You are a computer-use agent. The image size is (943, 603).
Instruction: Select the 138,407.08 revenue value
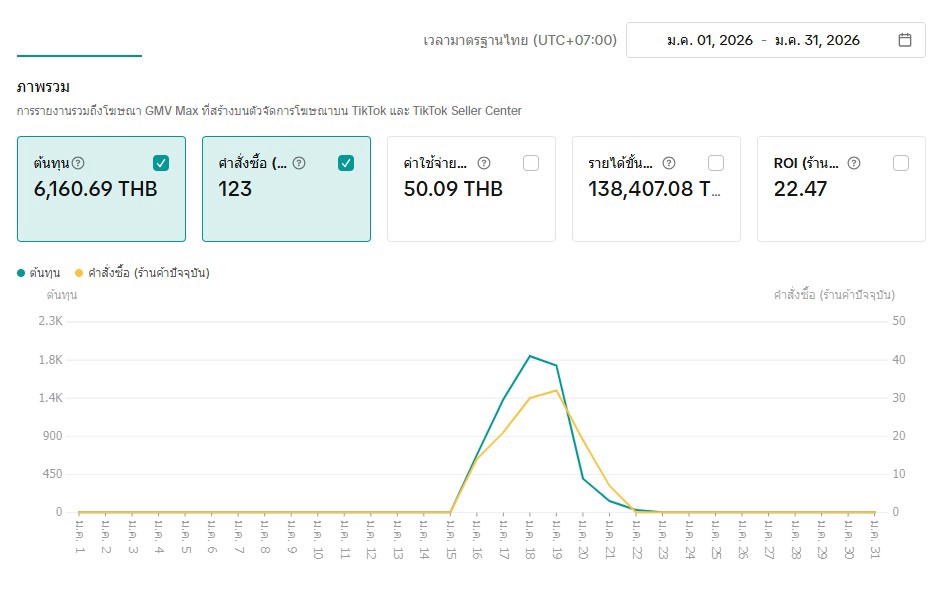[x=654, y=189]
